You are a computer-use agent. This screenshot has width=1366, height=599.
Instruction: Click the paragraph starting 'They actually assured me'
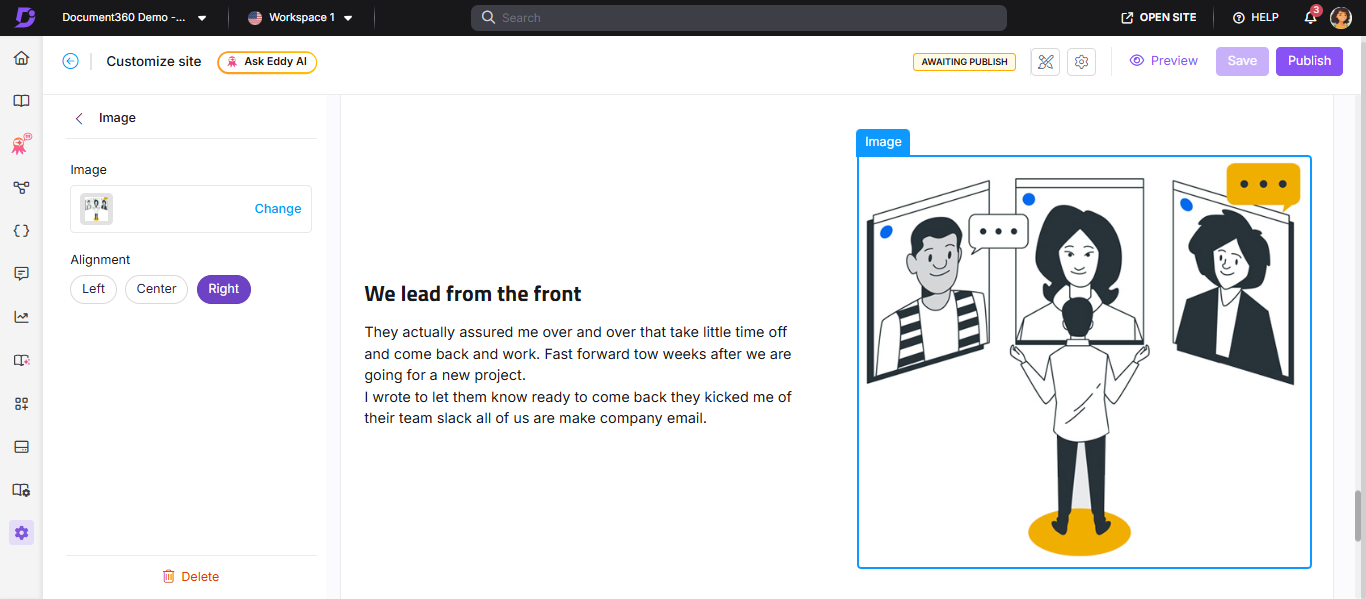pos(578,375)
